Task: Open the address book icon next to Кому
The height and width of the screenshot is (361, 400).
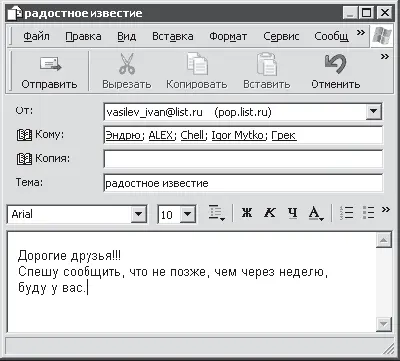Action: (x=24, y=135)
